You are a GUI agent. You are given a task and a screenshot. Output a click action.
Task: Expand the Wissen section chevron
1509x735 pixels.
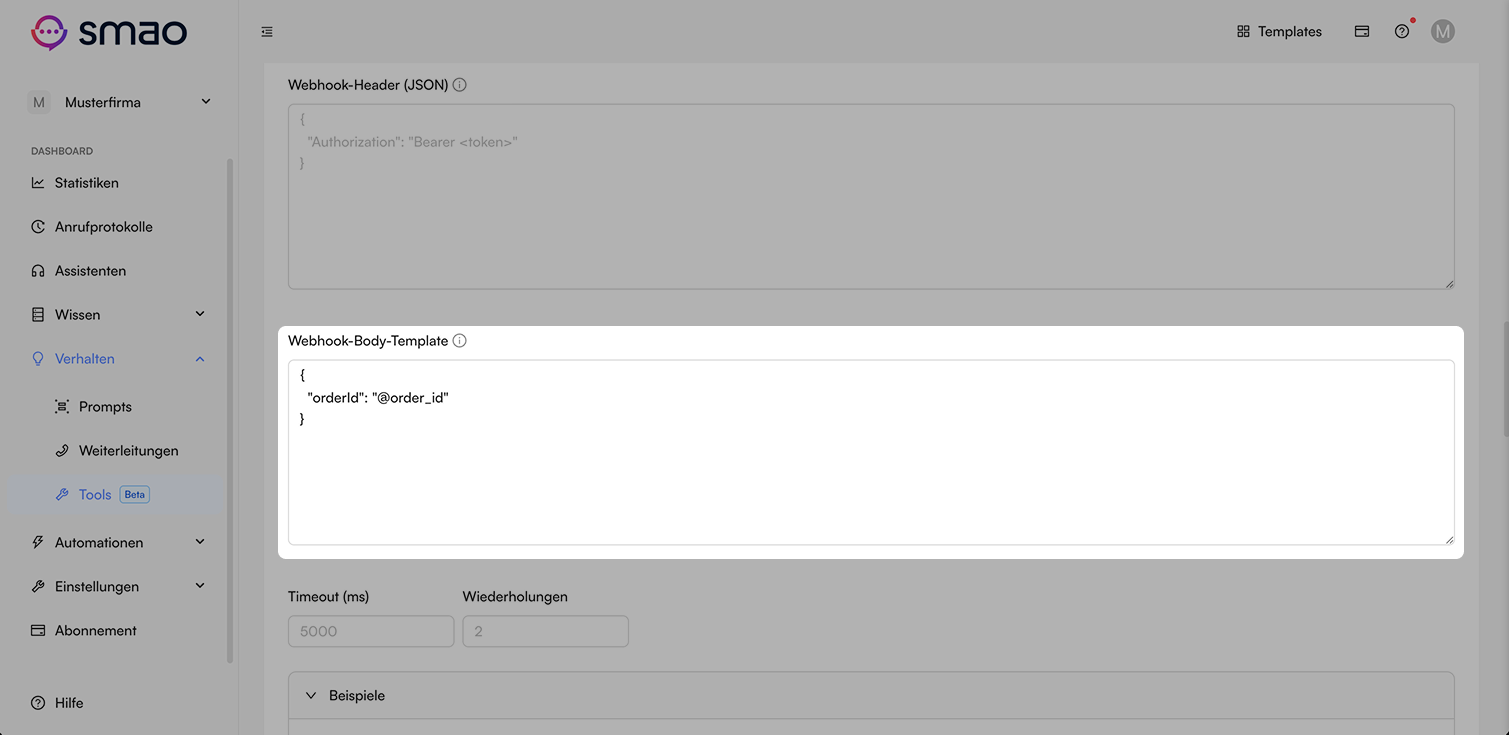pyautogui.click(x=200, y=314)
